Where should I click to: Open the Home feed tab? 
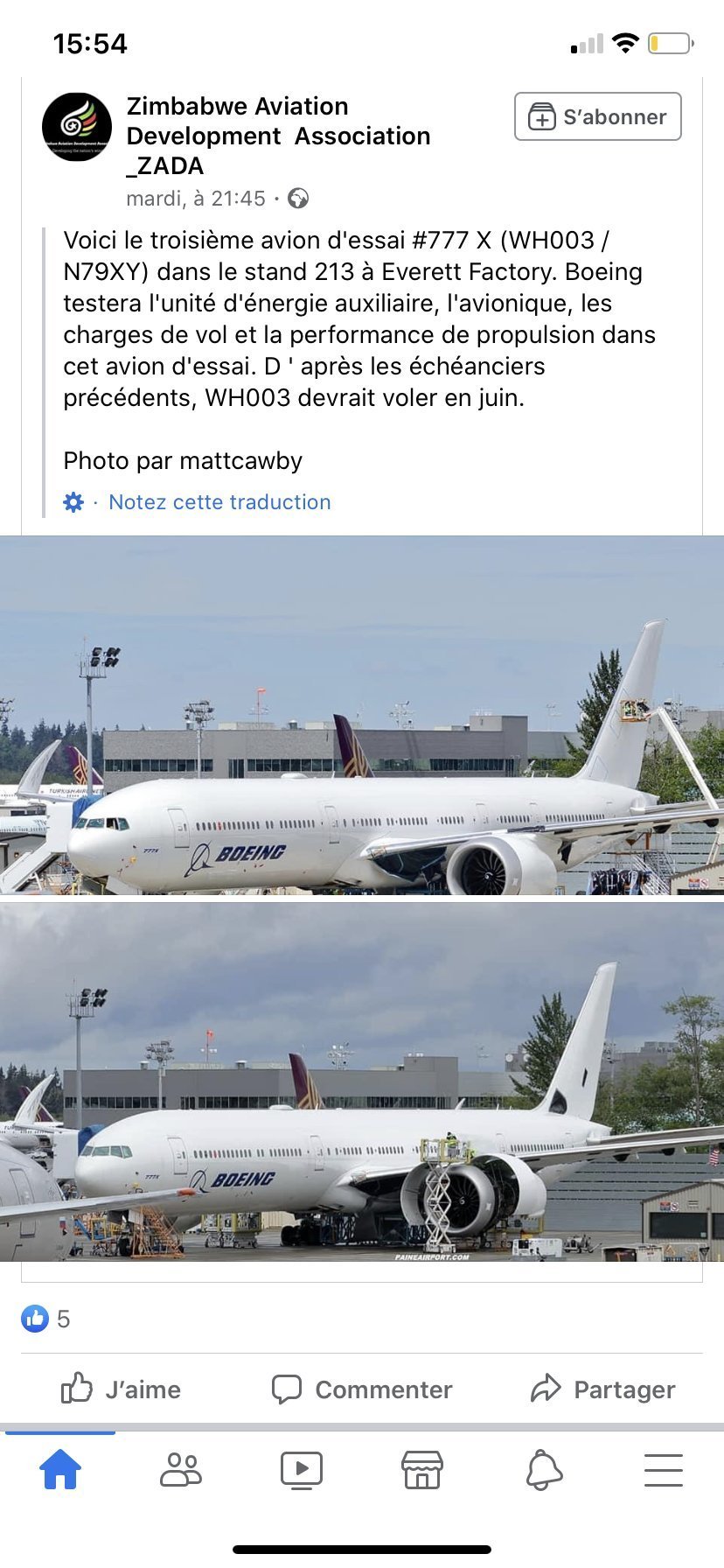point(60,1469)
